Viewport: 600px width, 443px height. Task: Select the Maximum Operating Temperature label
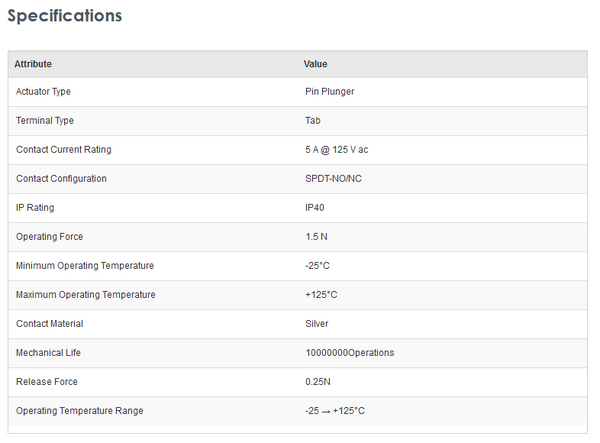(x=86, y=295)
